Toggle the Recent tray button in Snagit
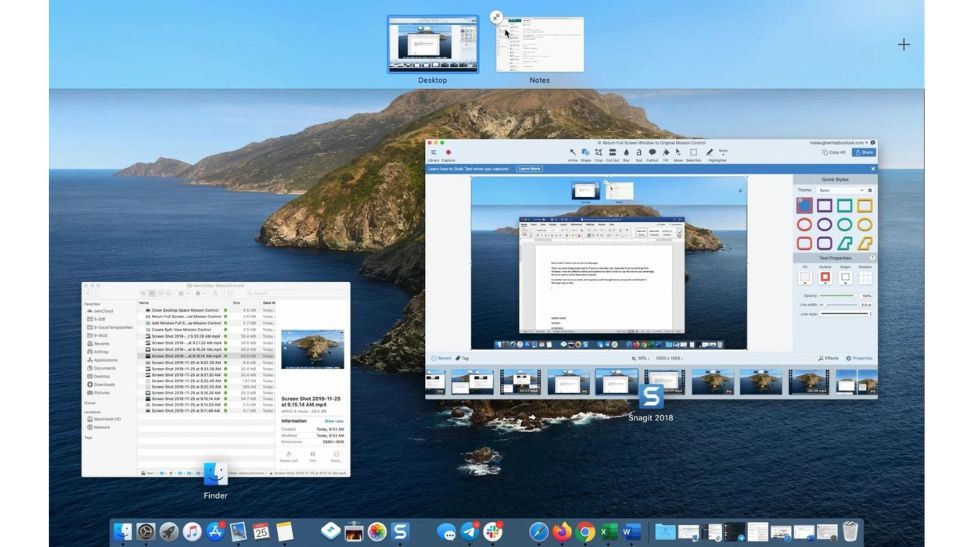 click(x=441, y=358)
